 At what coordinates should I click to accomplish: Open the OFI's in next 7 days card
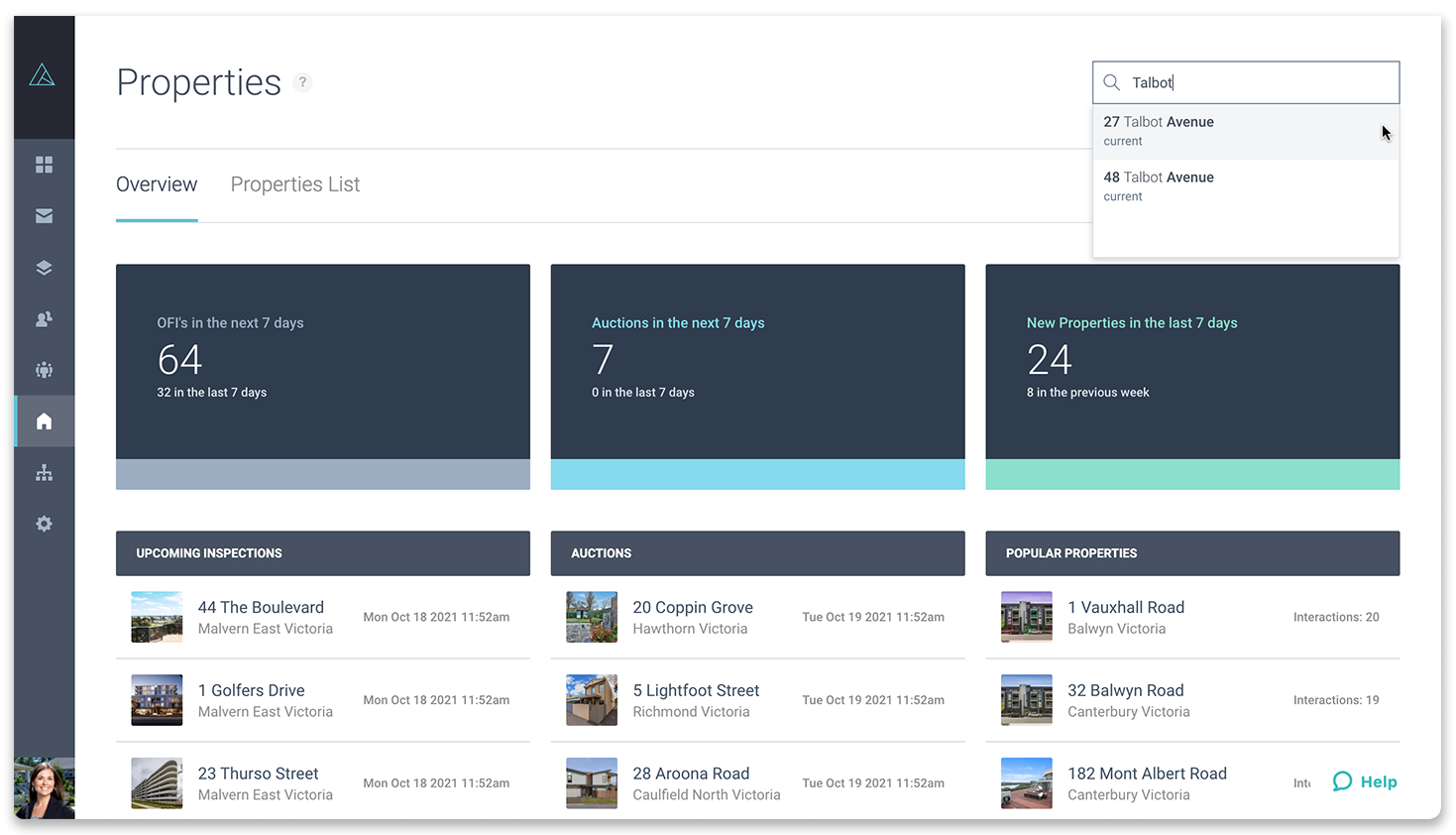323,377
